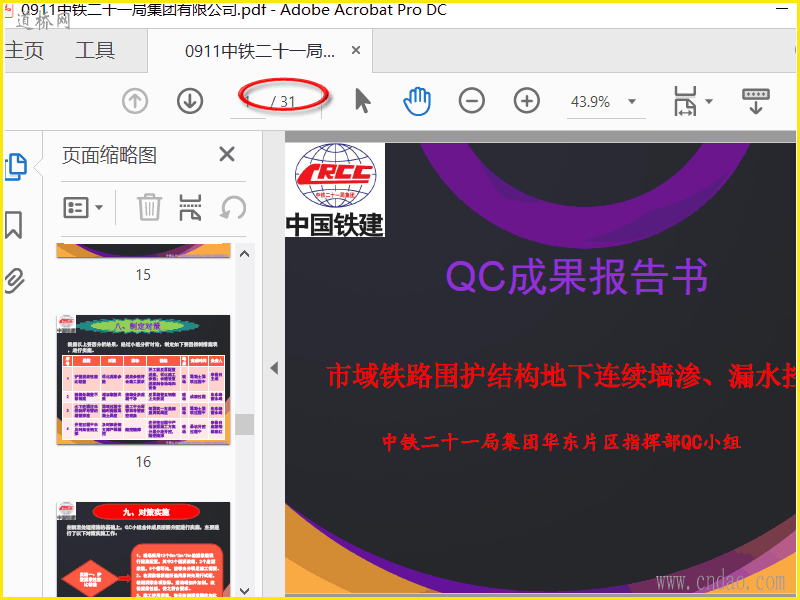Screen dimensions: 800x600
Task: Click the red 市域铁路围护结构地下连续墙 heading
Action: tap(561, 376)
